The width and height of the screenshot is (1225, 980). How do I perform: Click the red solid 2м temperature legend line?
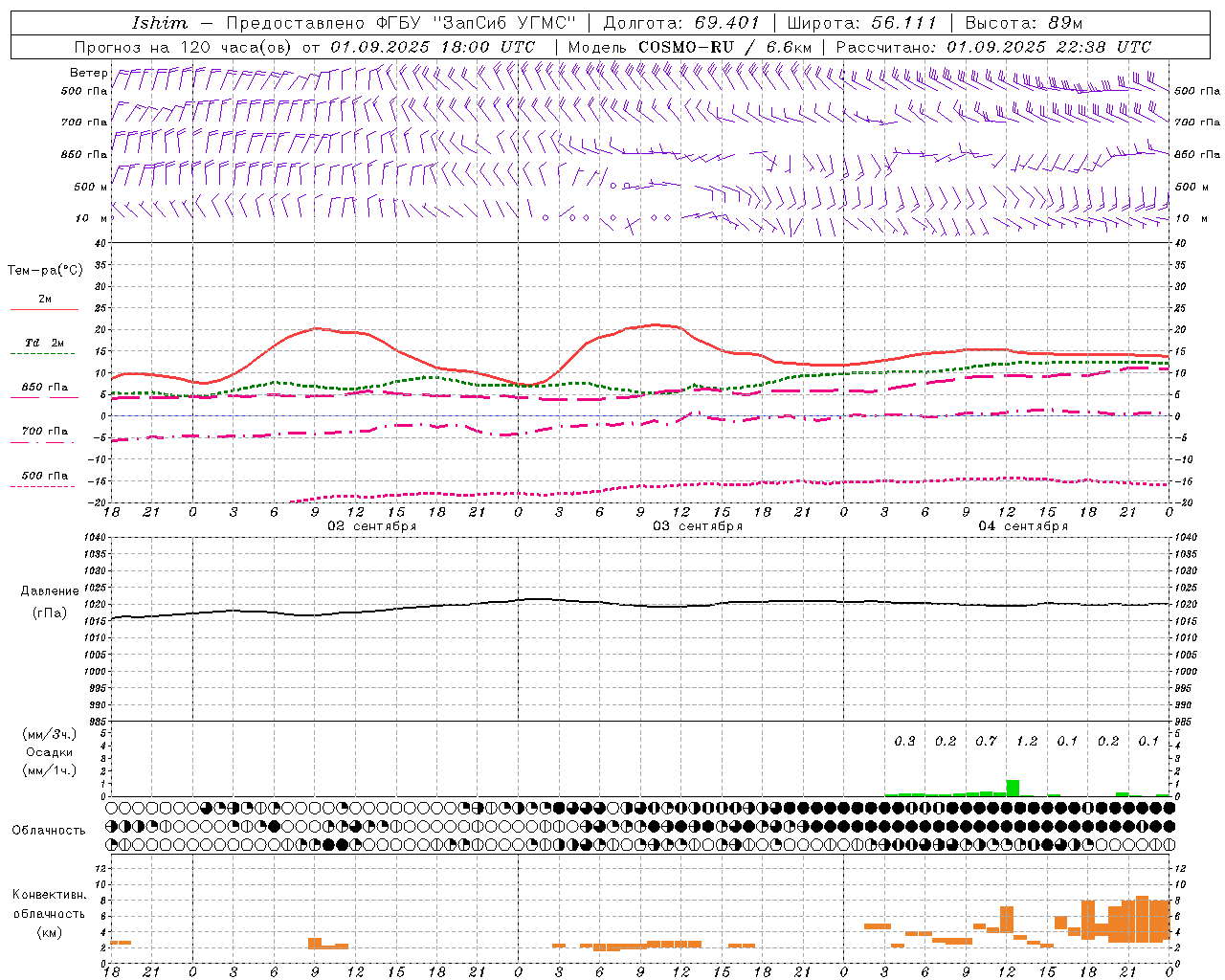point(44,310)
